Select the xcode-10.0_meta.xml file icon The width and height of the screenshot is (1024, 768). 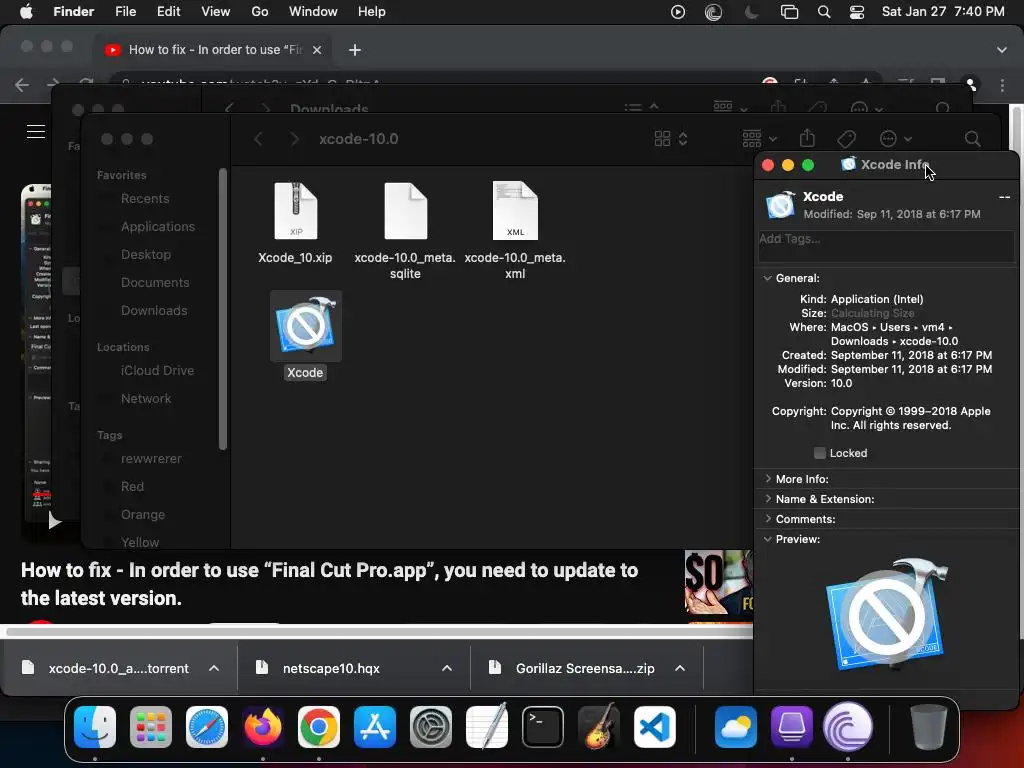tap(515, 211)
